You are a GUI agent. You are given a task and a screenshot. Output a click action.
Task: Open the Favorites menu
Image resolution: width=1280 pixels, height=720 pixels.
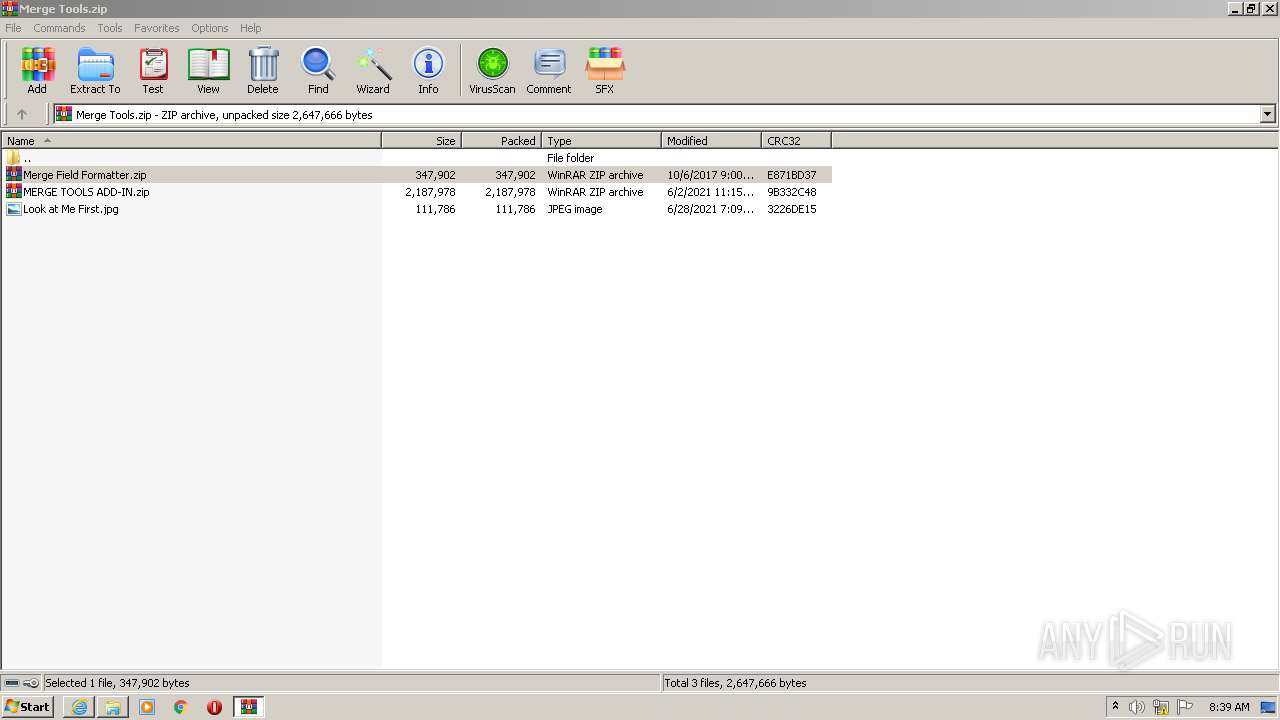(157, 28)
